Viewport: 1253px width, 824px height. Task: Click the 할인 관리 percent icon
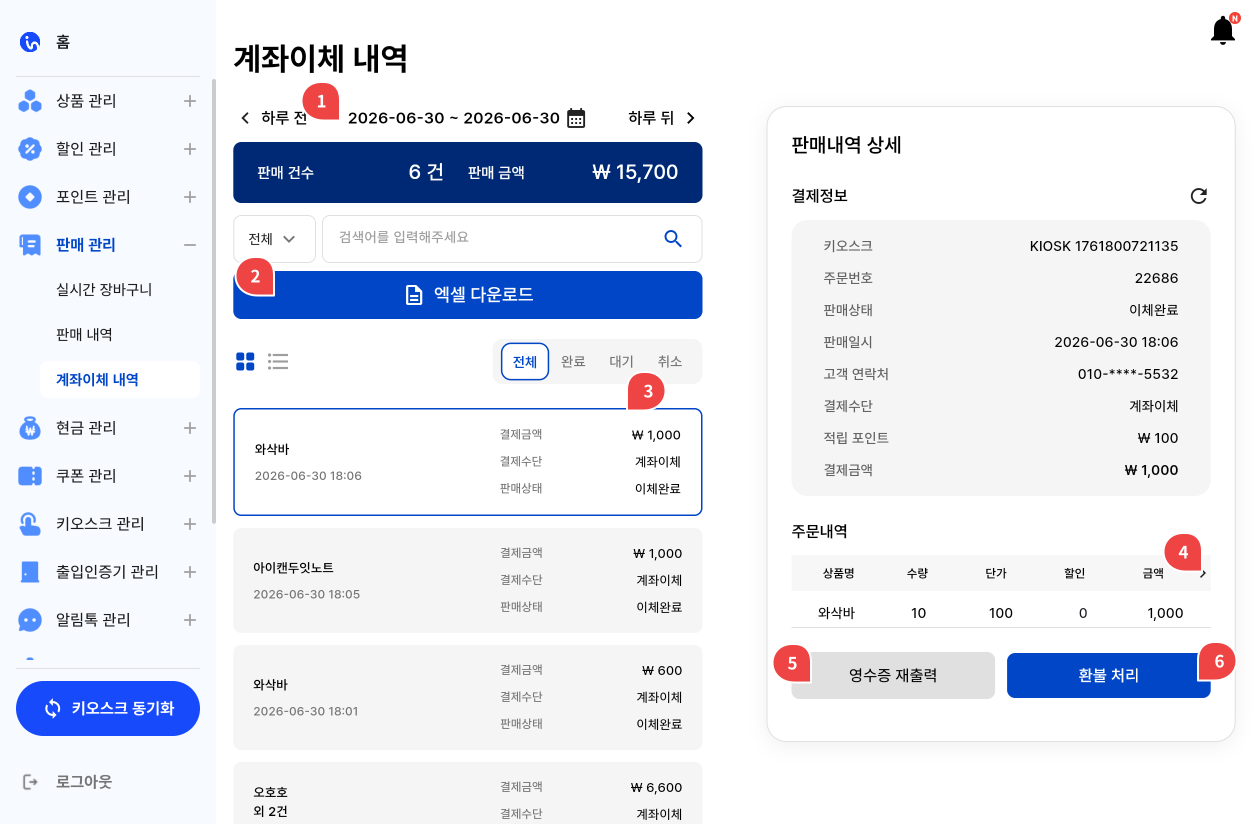point(30,149)
